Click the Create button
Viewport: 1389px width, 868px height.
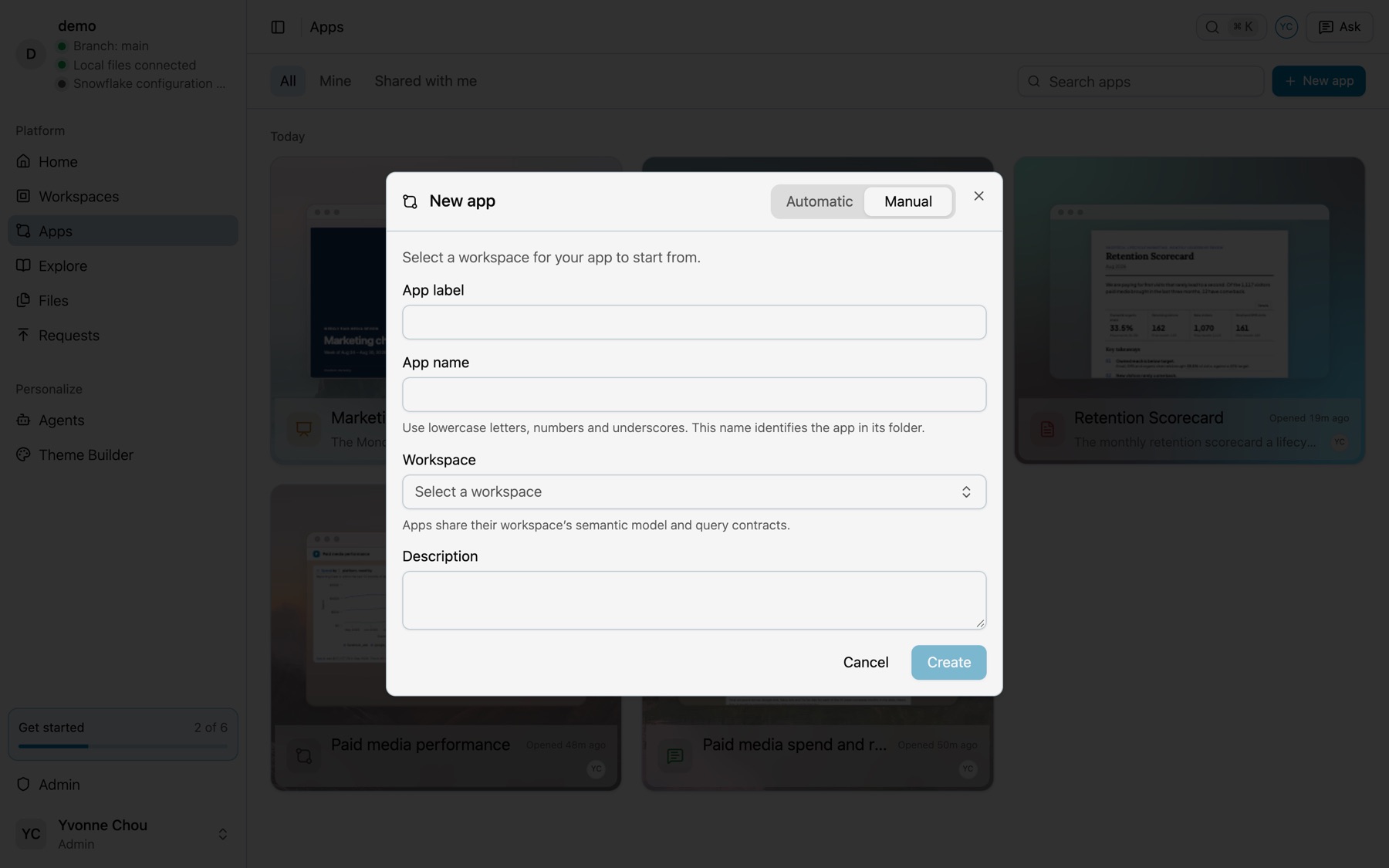(949, 662)
